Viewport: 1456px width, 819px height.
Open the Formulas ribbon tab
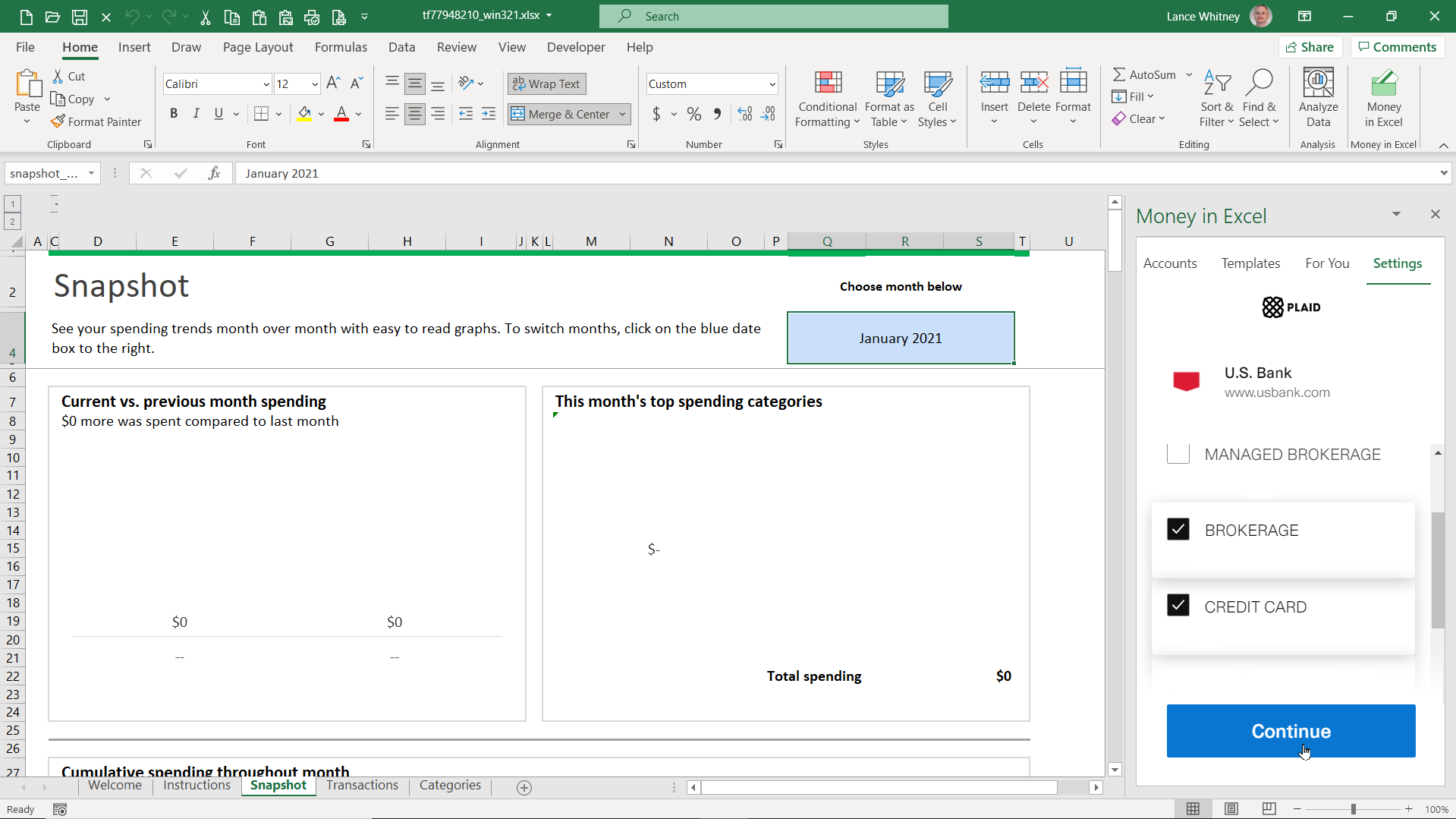341,47
